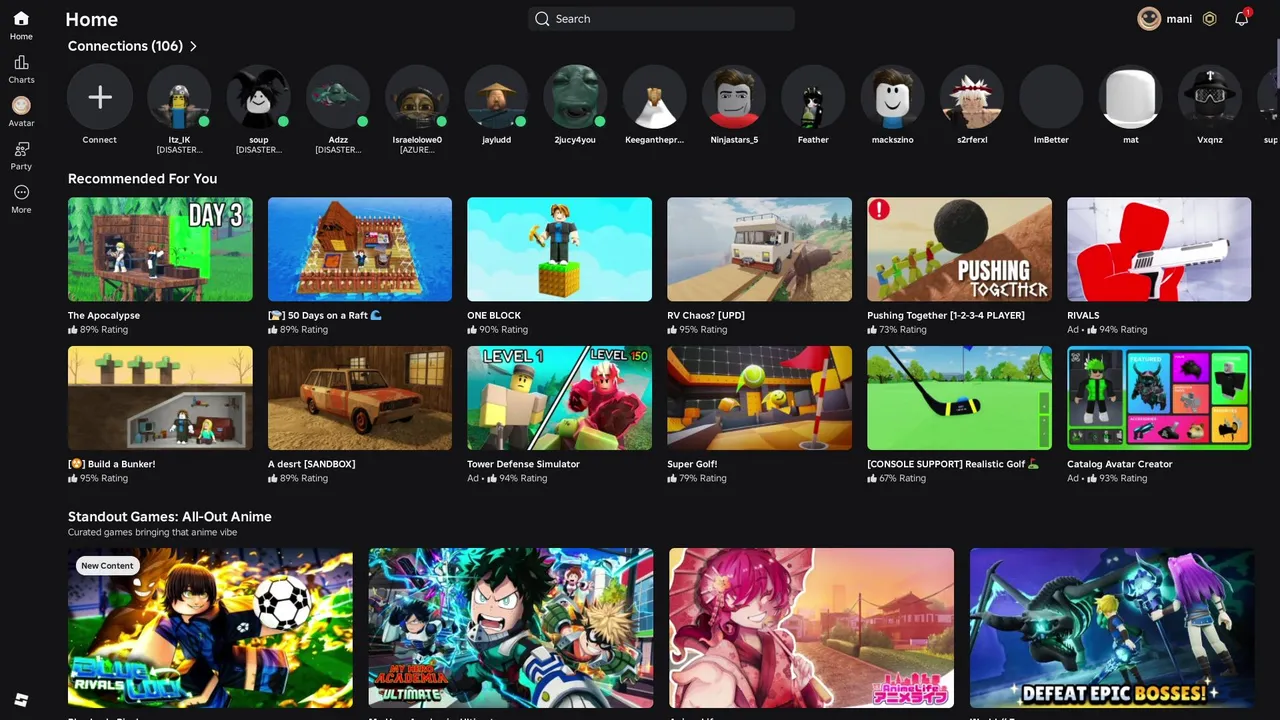
Task: Open Realistic Golf game thumbnail
Action: point(959,398)
